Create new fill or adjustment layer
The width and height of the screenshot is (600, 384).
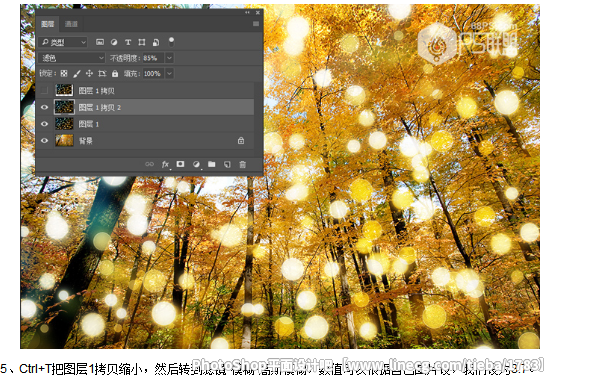[x=196, y=164]
